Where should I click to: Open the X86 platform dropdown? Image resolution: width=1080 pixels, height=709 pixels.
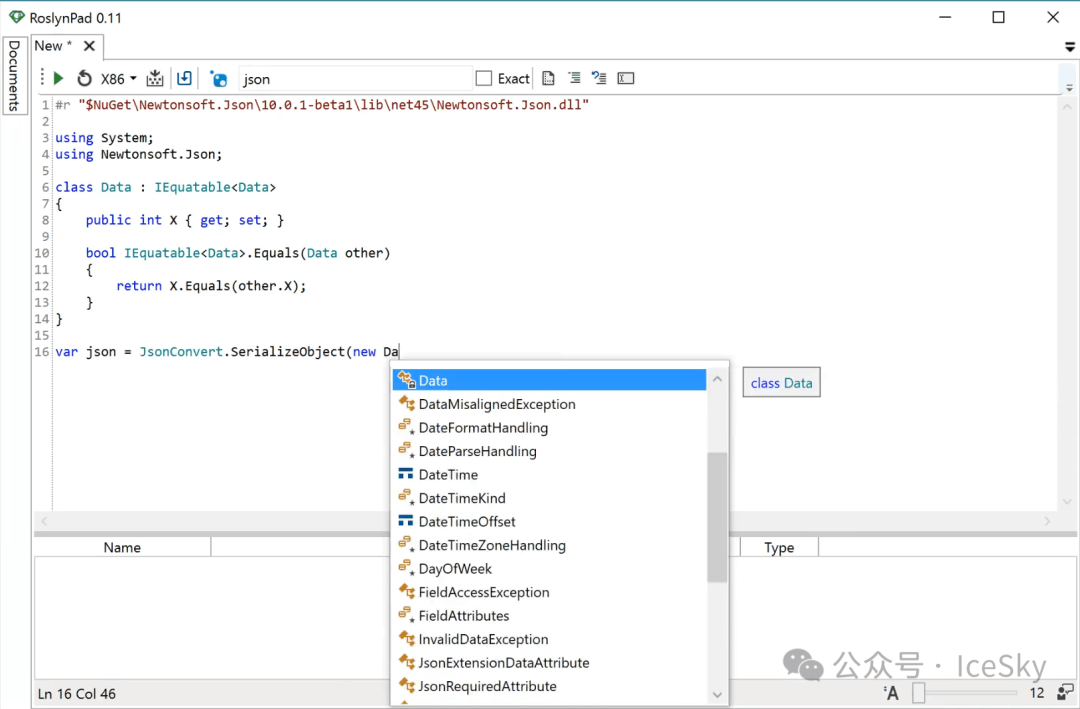(x=119, y=79)
